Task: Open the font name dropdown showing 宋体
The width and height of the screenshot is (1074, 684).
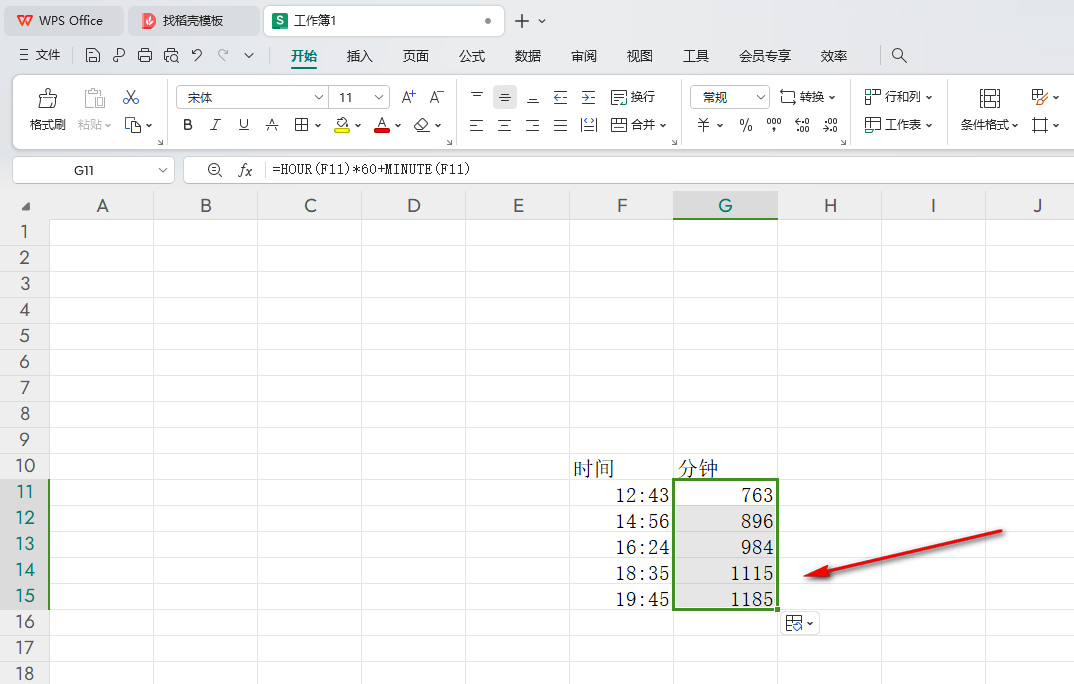Action: [319, 97]
